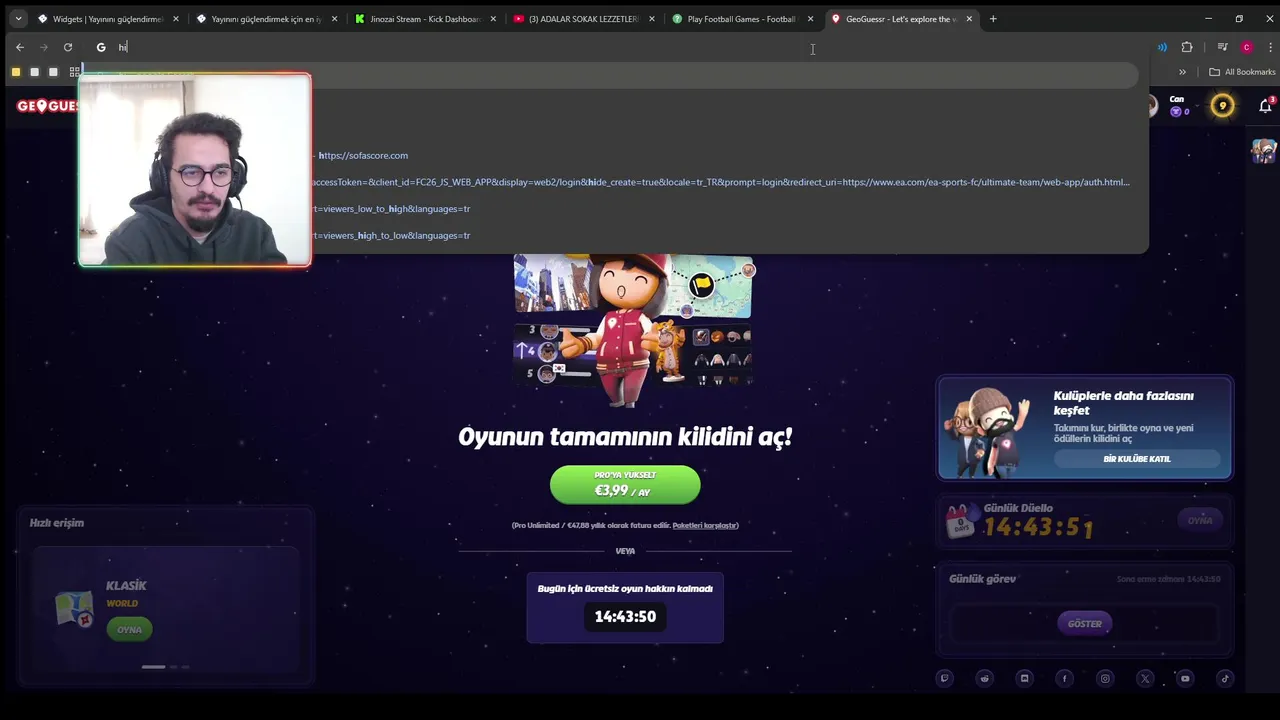Open the Twitch social icon
The image size is (1280, 720).
point(944,678)
